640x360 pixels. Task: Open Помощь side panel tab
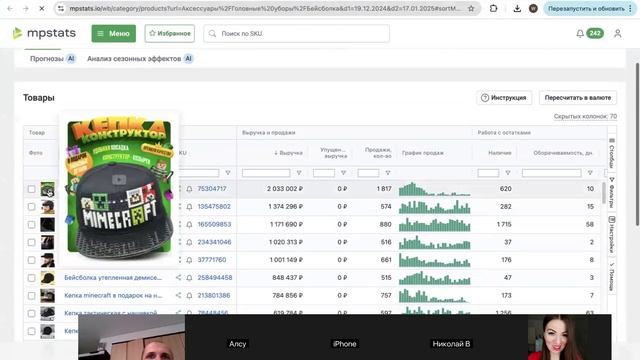612,276
